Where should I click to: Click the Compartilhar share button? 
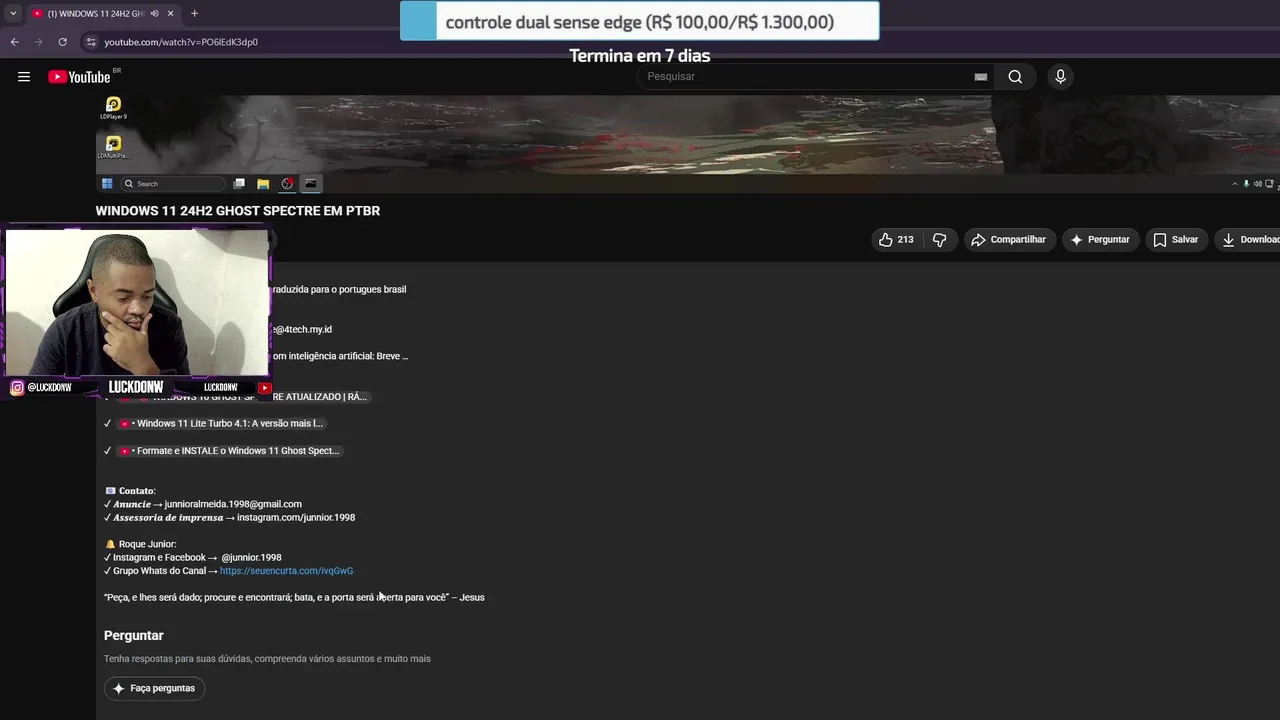click(x=1009, y=240)
